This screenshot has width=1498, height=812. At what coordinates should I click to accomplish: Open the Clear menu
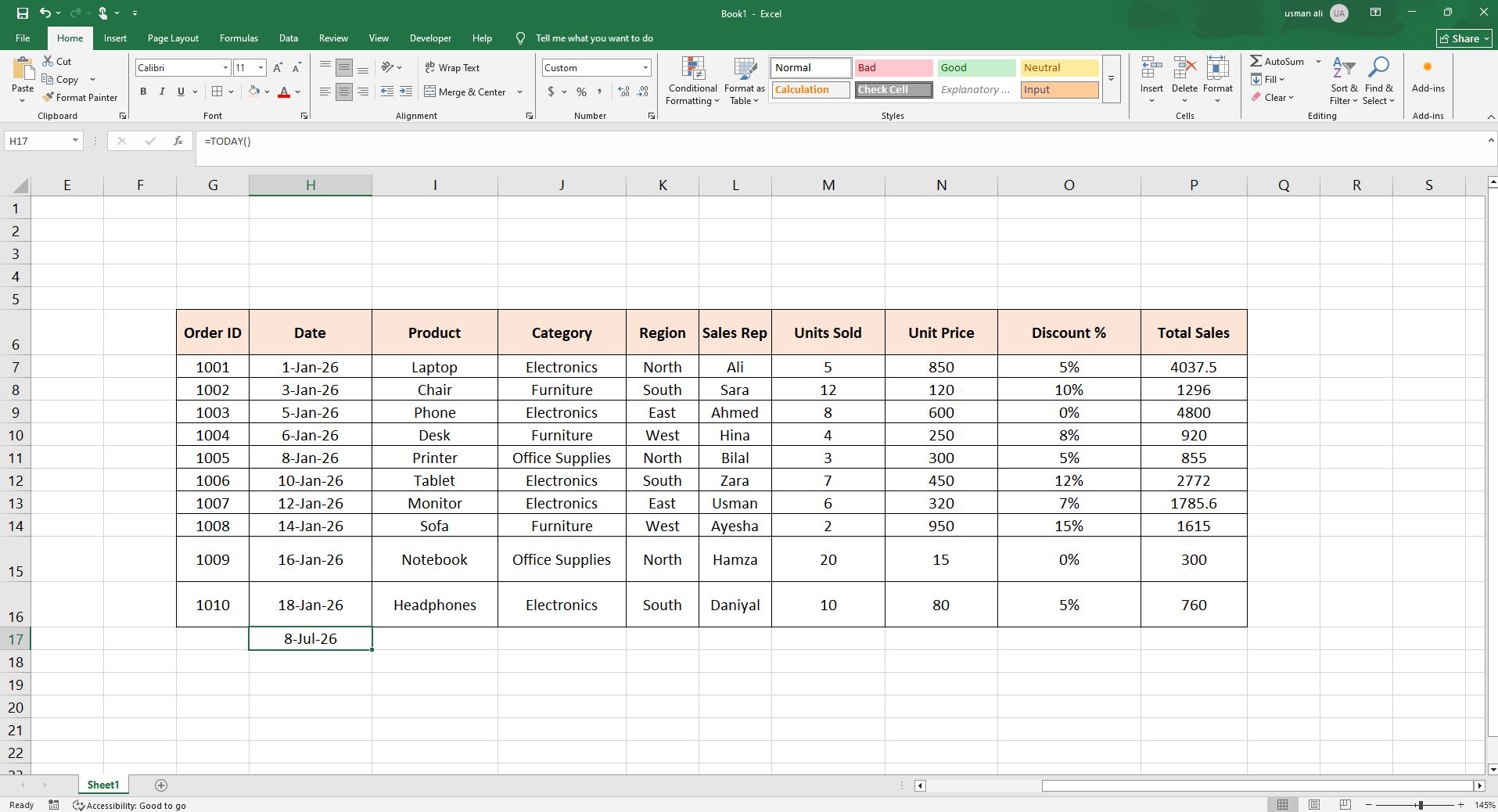click(x=1273, y=97)
